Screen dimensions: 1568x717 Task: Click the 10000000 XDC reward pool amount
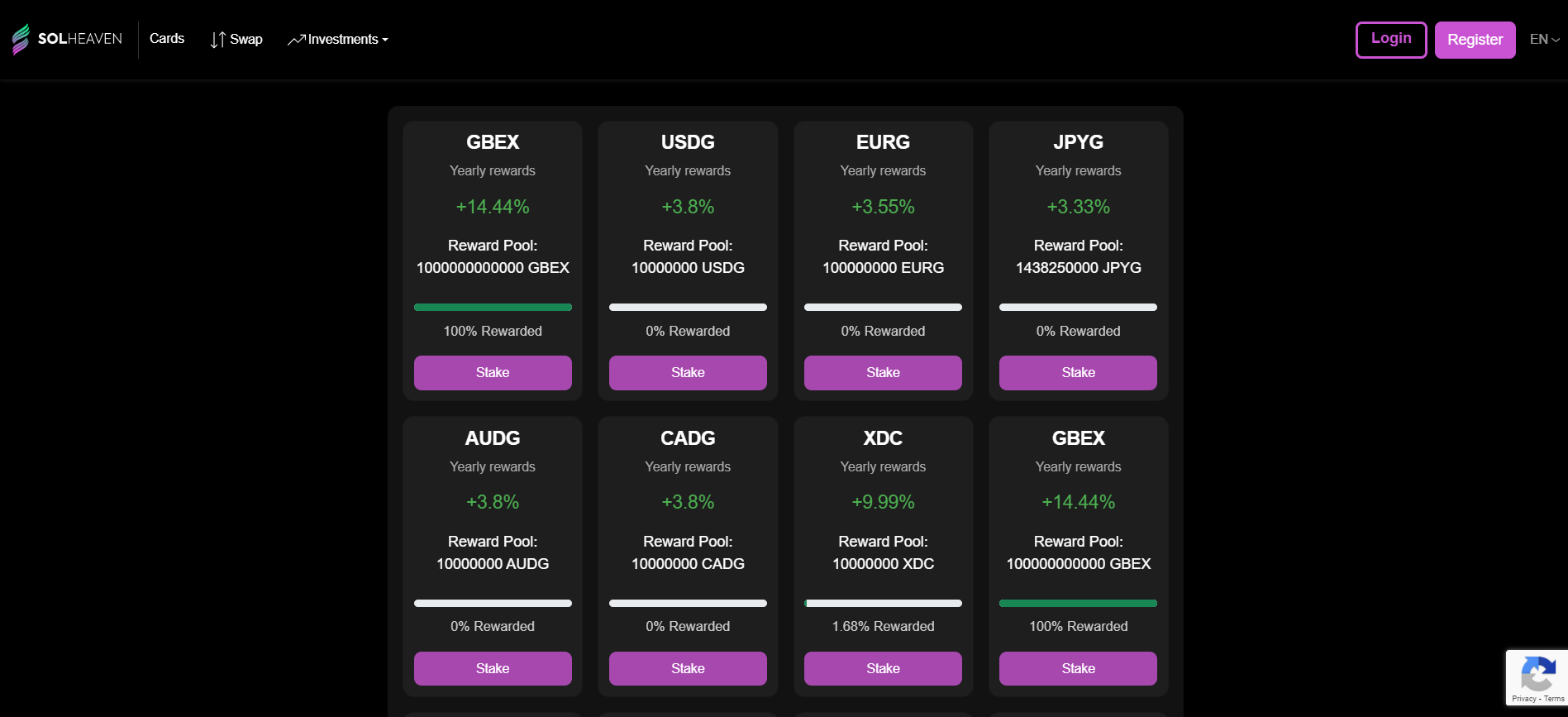pos(883,564)
